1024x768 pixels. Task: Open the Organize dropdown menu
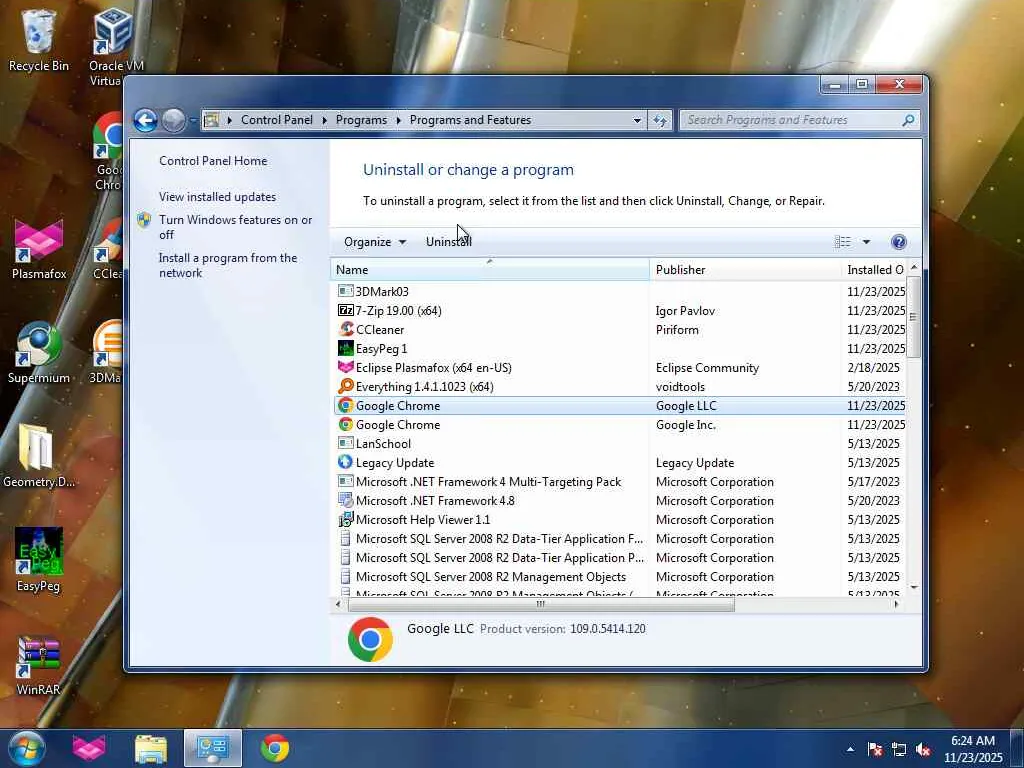375,242
